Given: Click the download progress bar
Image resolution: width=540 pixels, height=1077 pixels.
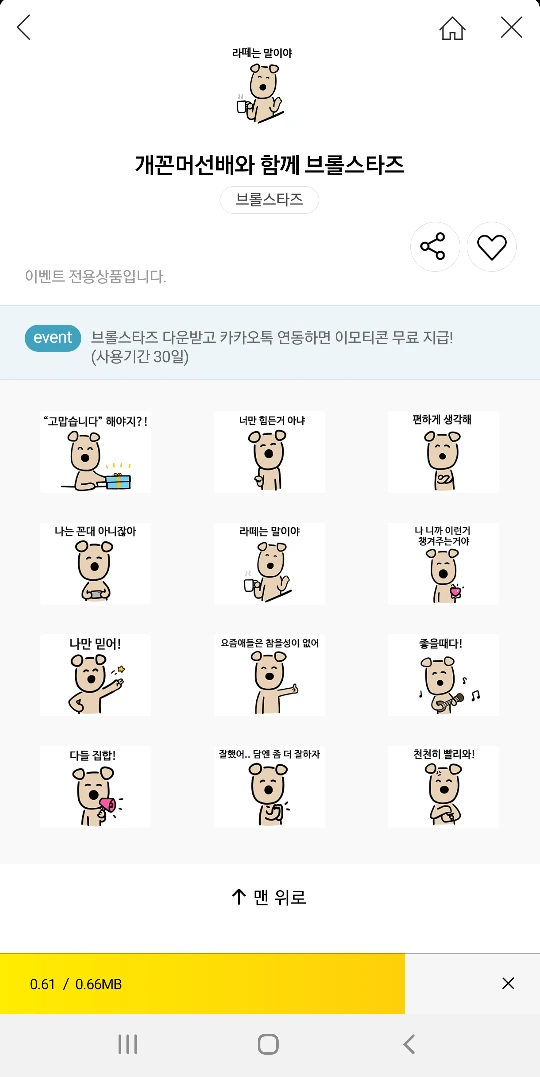Looking at the screenshot, I should pyautogui.click(x=203, y=984).
